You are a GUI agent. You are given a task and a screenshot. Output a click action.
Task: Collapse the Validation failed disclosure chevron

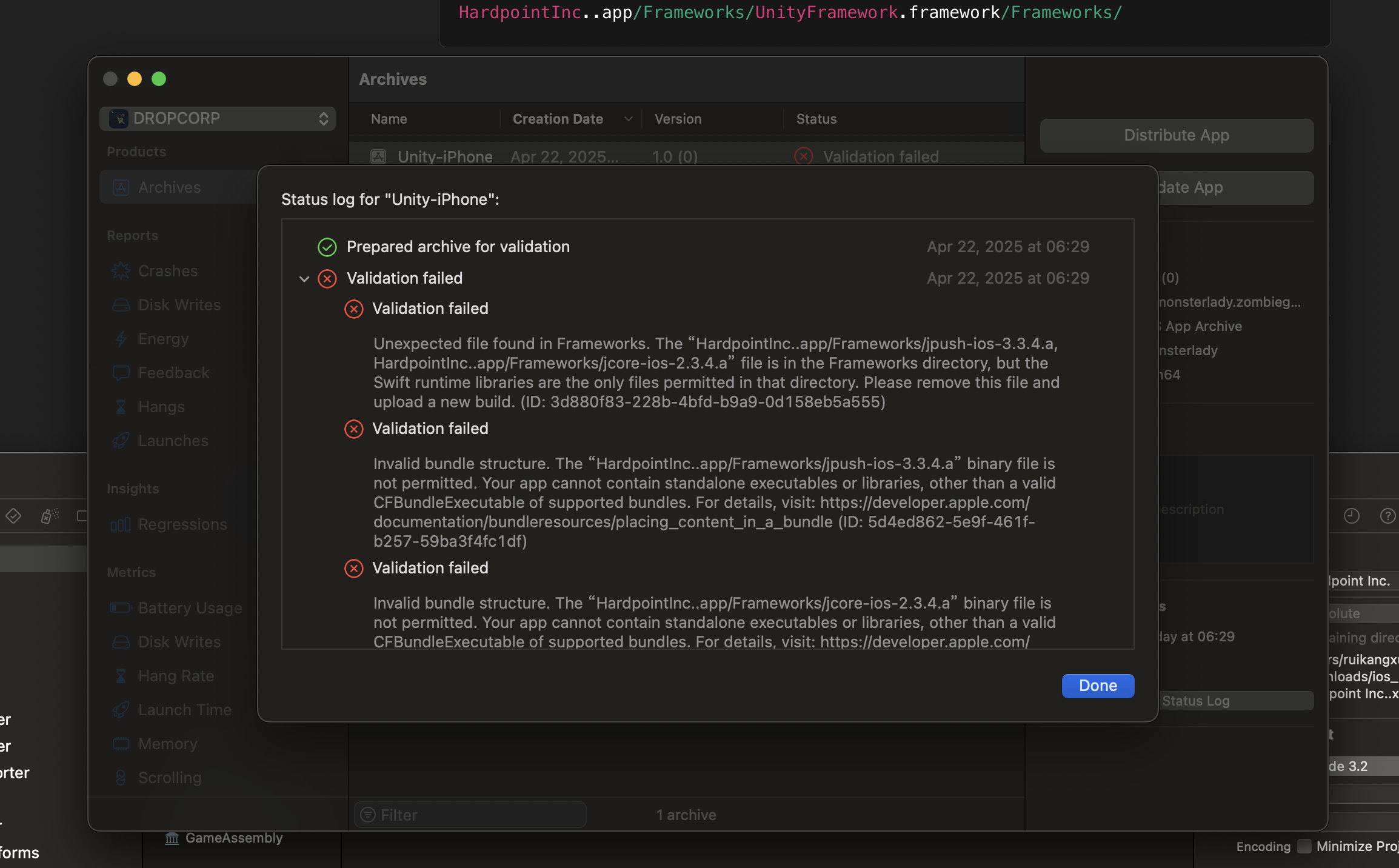tap(304, 279)
